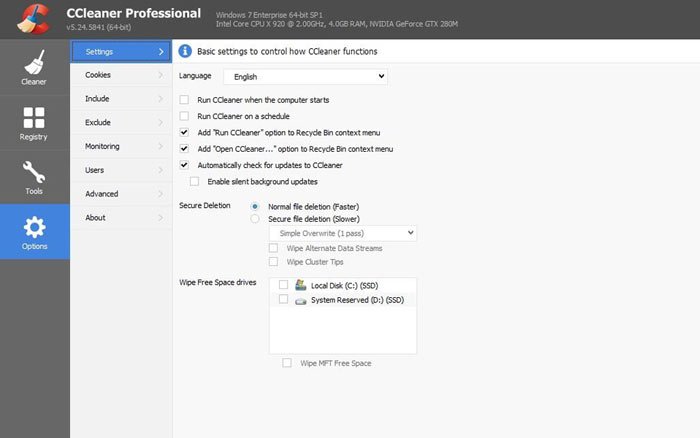The height and width of the screenshot is (438, 700).
Task: Click the Windows 7 Enterprise 64-bit SP1 text
Action: [269, 15]
